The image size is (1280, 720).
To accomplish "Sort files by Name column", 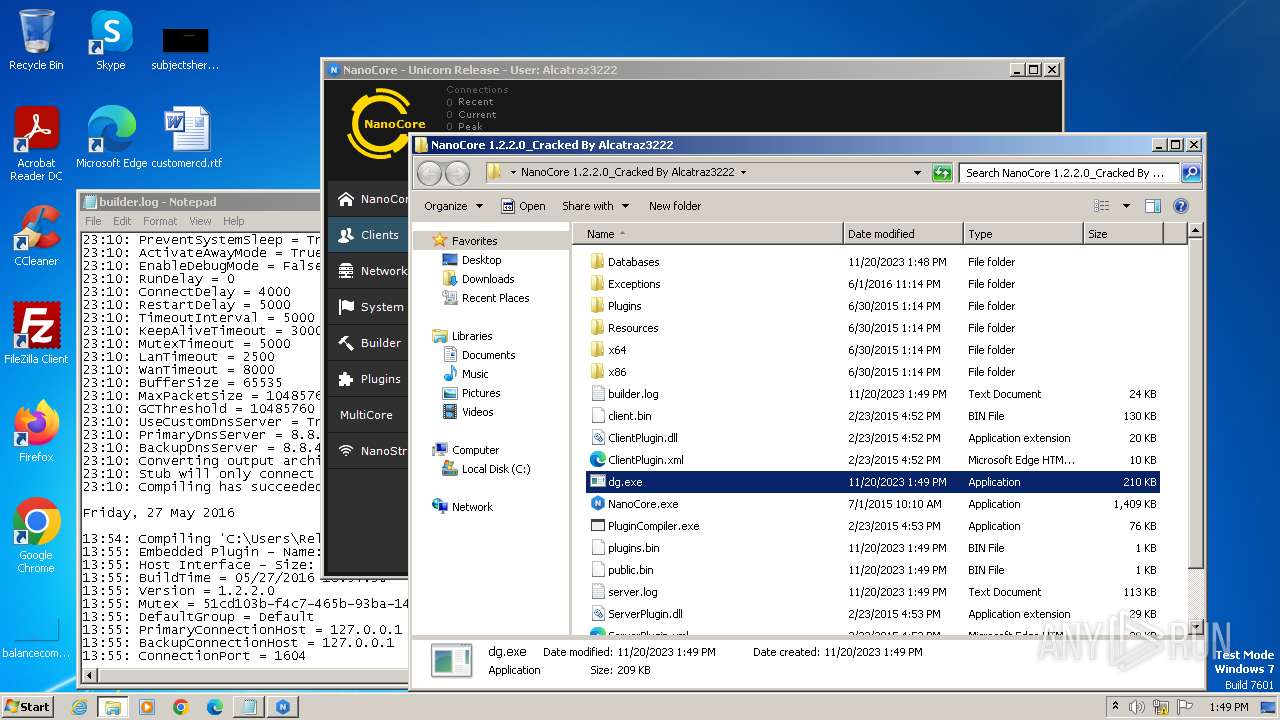I will tap(708, 234).
